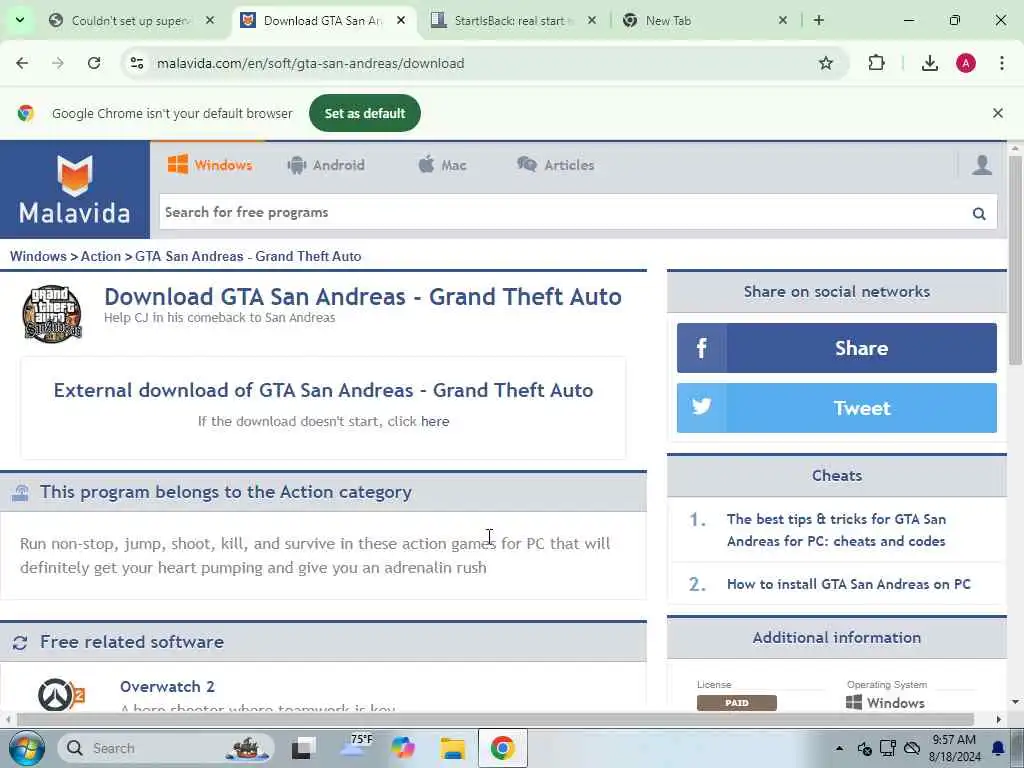
Task: Open the Malavida user account icon
Action: [982, 165]
